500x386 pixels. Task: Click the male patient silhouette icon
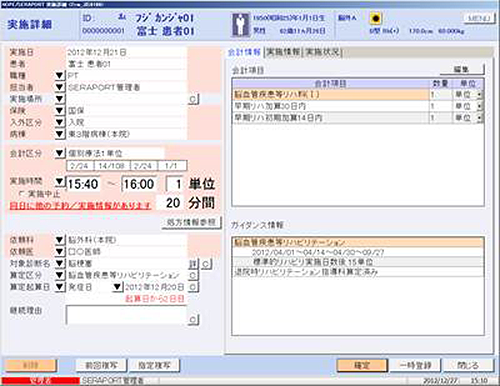(240, 25)
